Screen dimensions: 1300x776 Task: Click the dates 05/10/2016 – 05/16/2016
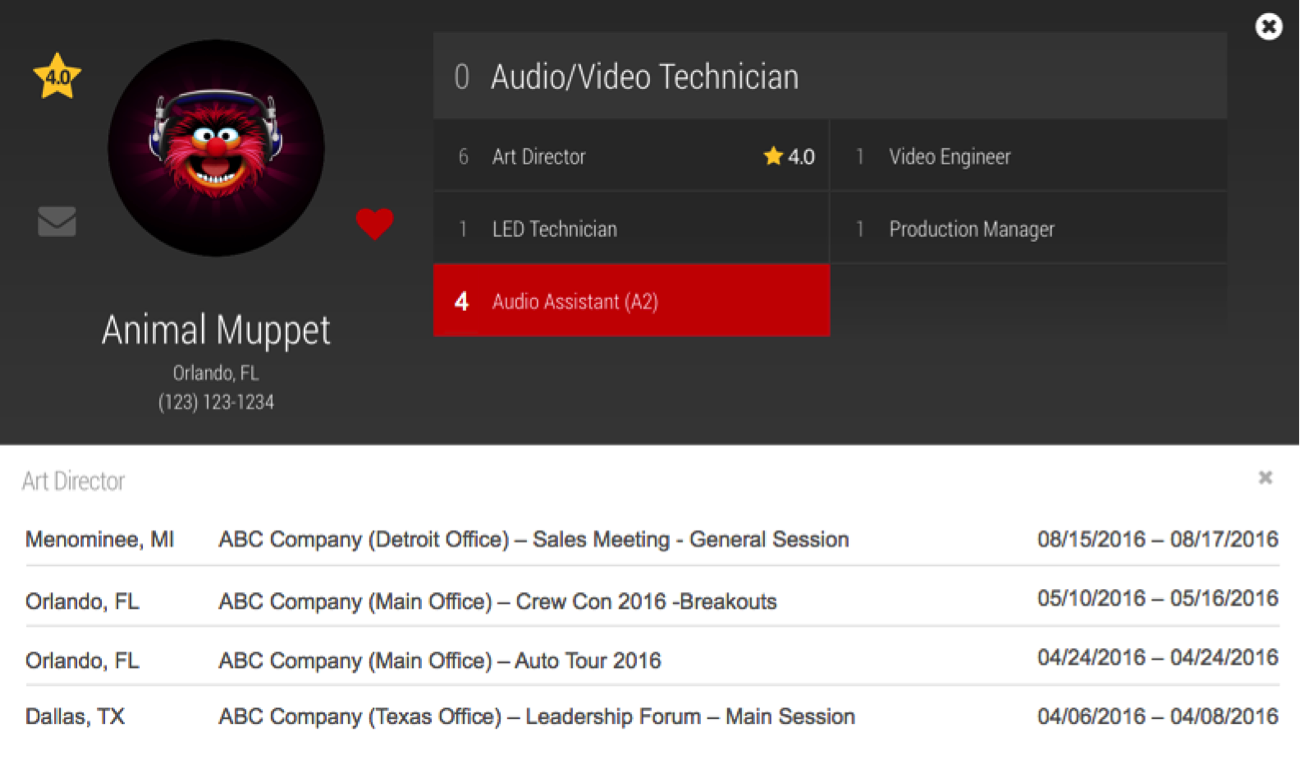(x=1158, y=598)
